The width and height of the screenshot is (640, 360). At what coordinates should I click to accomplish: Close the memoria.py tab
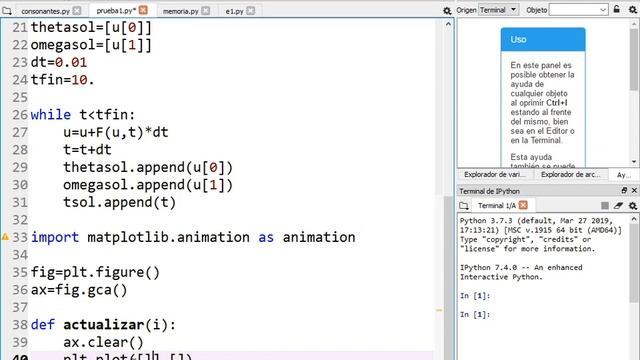pyautogui.click(x=206, y=11)
